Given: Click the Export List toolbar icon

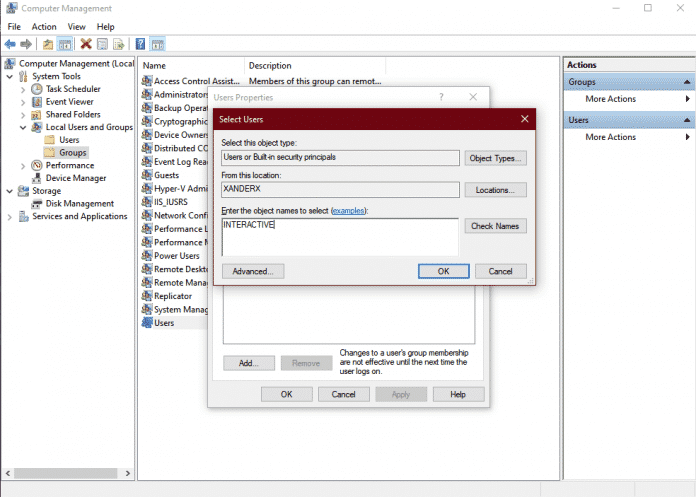Looking at the screenshot, I should pos(118,44).
